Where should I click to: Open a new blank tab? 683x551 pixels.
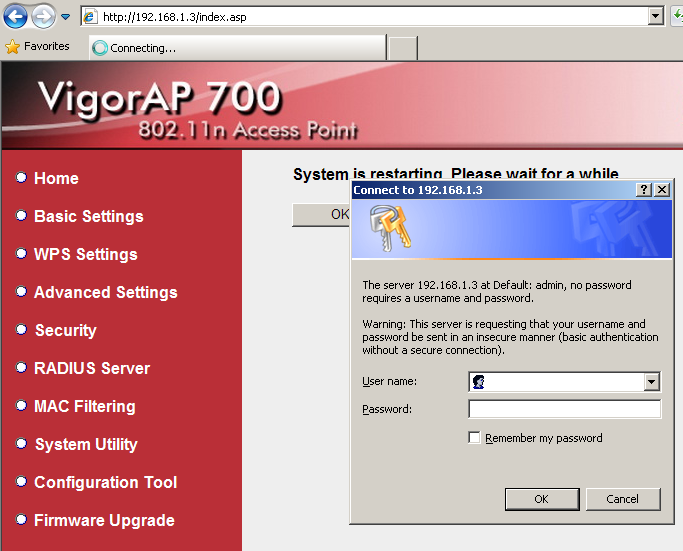click(402, 48)
